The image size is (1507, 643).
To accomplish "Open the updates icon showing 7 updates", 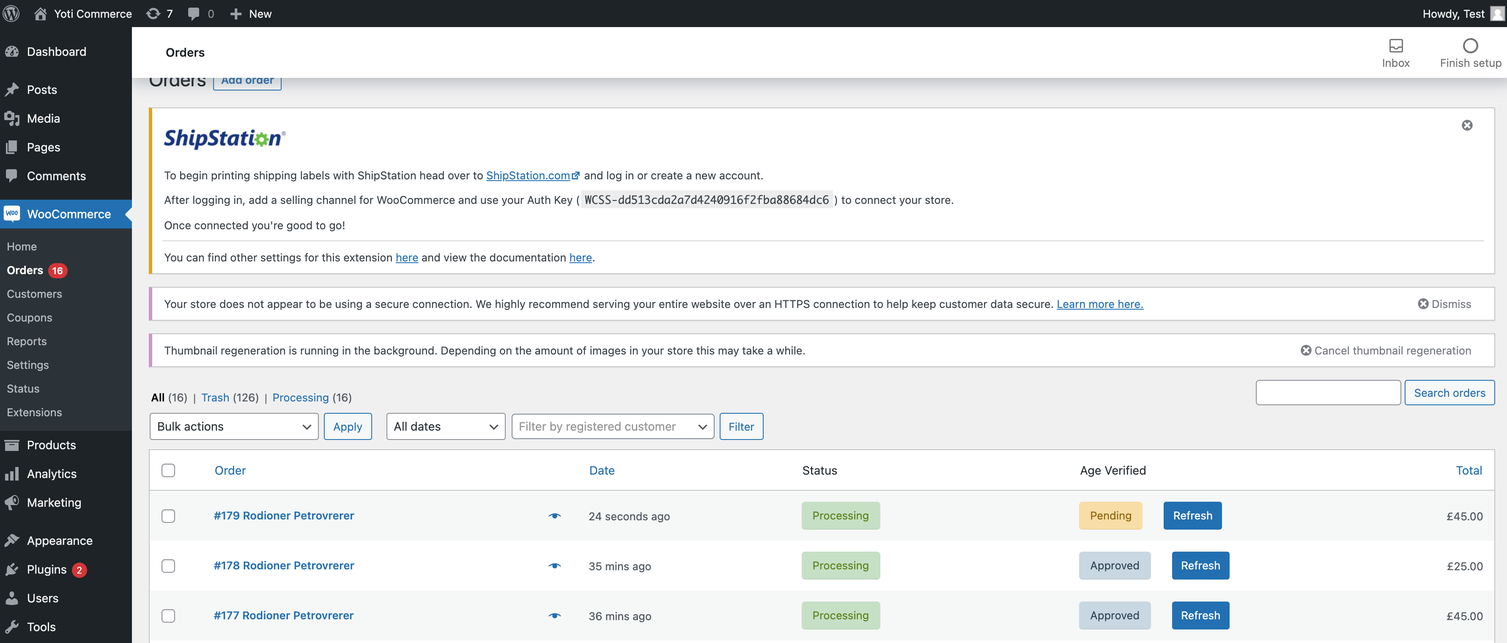I will (159, 13).
